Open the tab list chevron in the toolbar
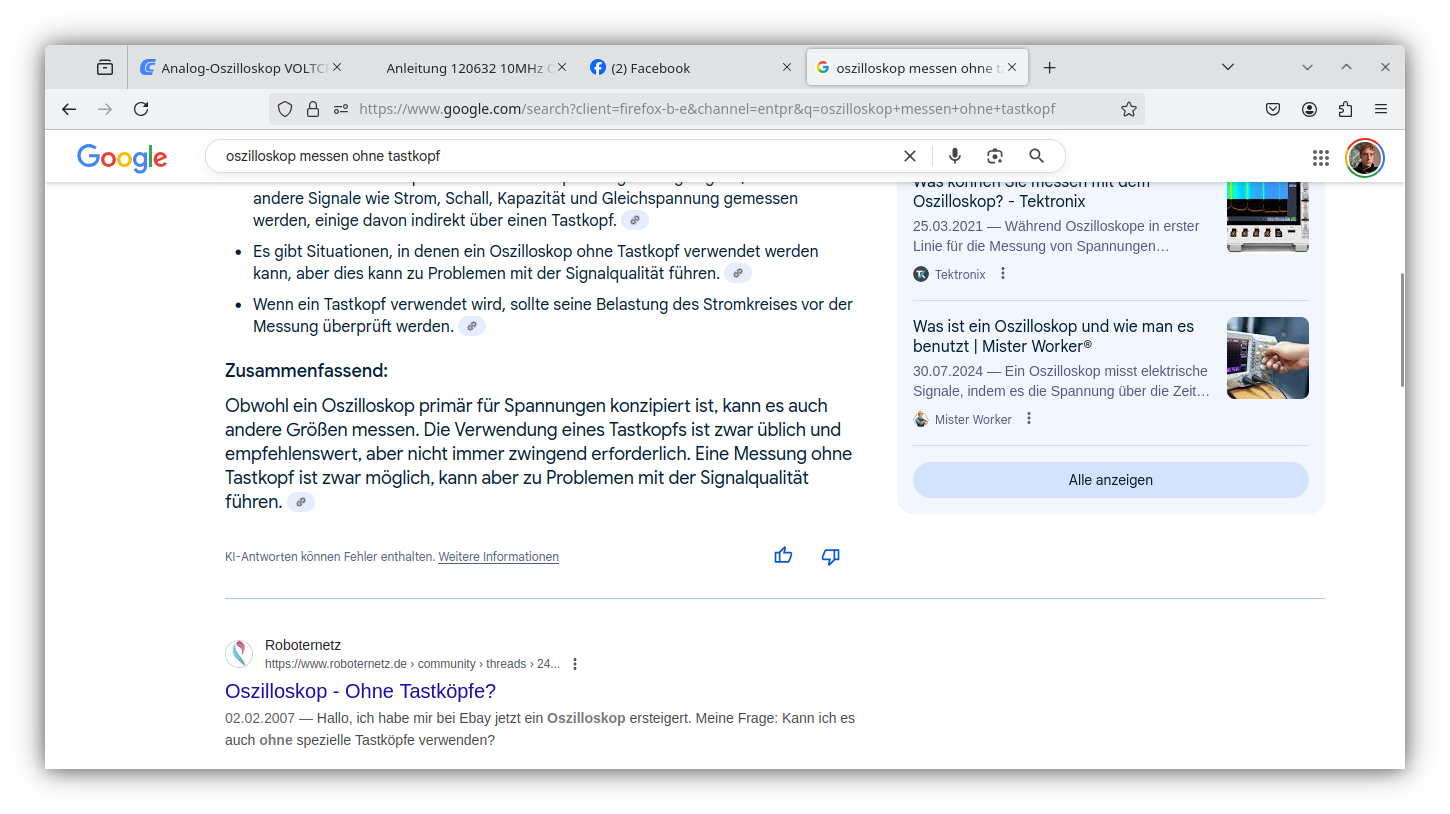Image resolution: width=1450 pixels, height=814 pixels. tap(1227, 66)
